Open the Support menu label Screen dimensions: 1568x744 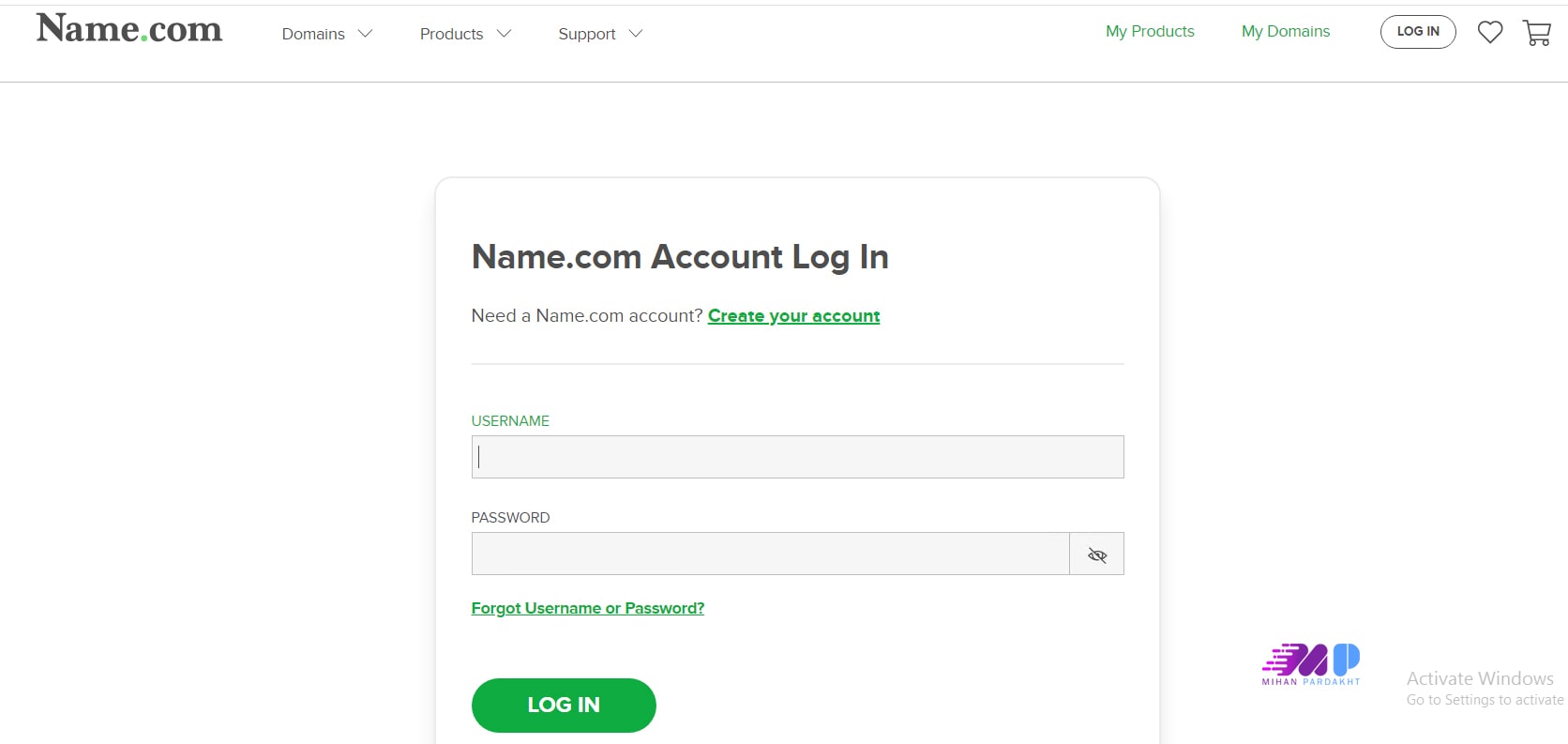(586, 34)
